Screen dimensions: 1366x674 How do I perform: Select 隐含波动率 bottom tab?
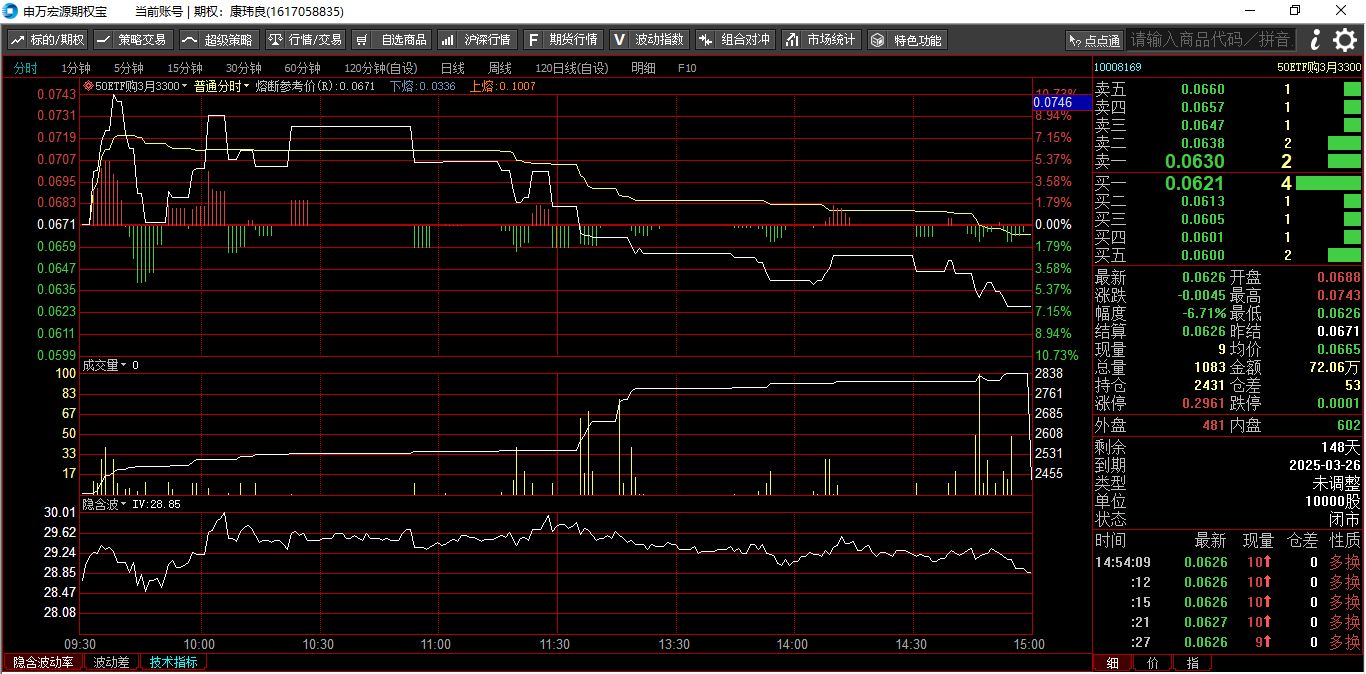coord(42,662)
